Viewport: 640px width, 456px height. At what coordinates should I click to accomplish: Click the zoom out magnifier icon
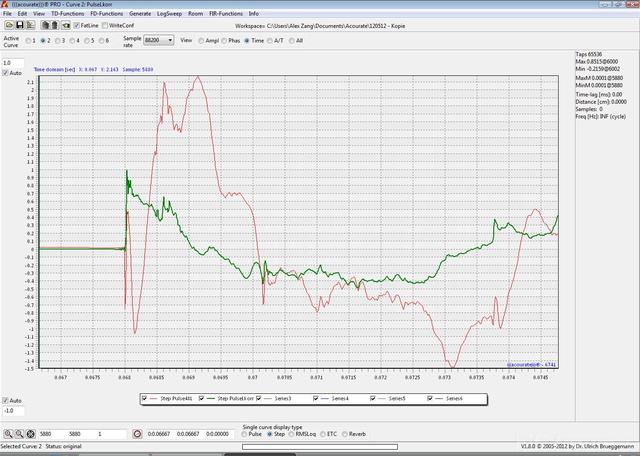point(19,434)
